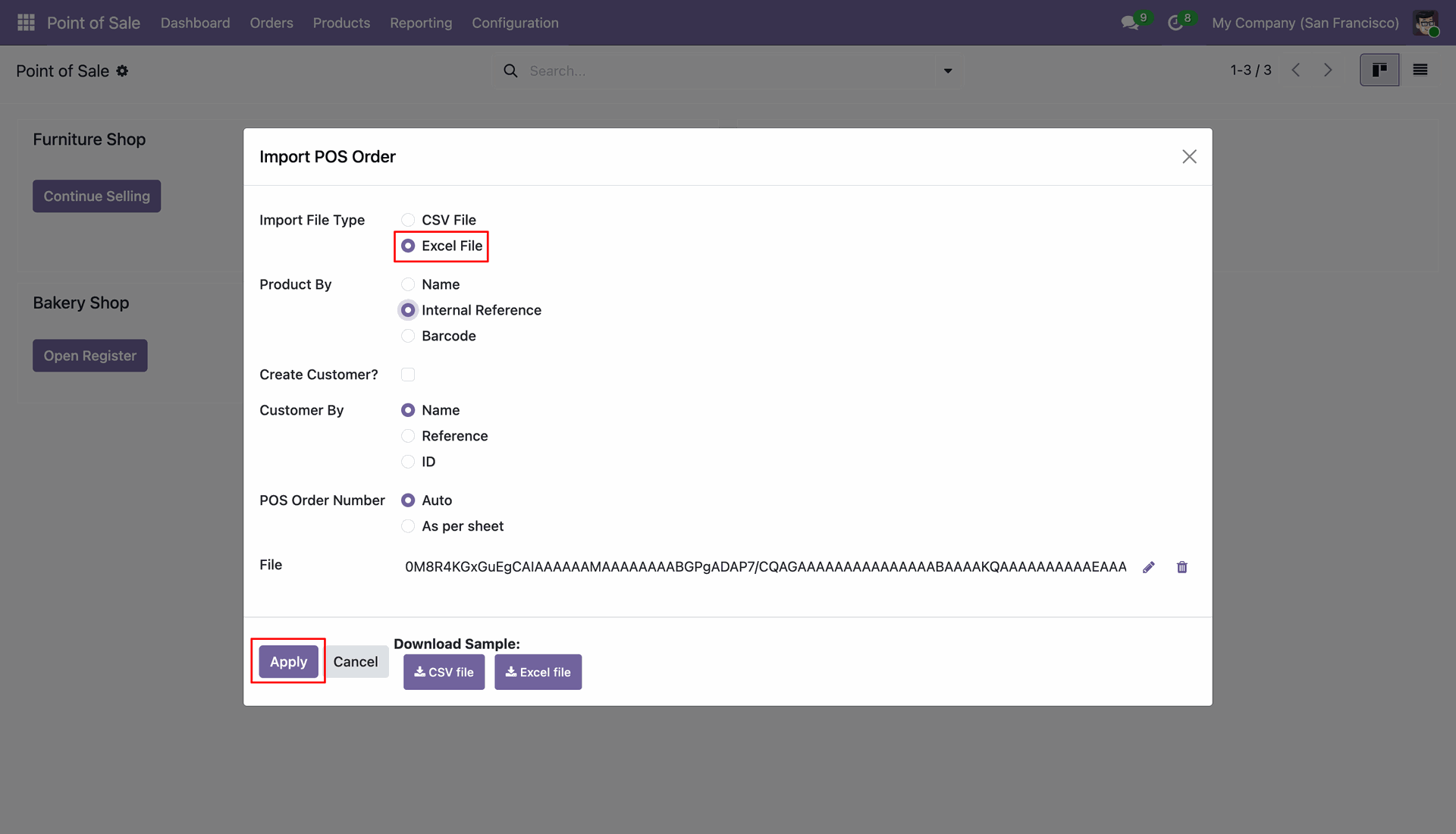The image size is (1456, 834).
Task: Open the Products menu
Action: pyautogui.click(x=341, y=23)
